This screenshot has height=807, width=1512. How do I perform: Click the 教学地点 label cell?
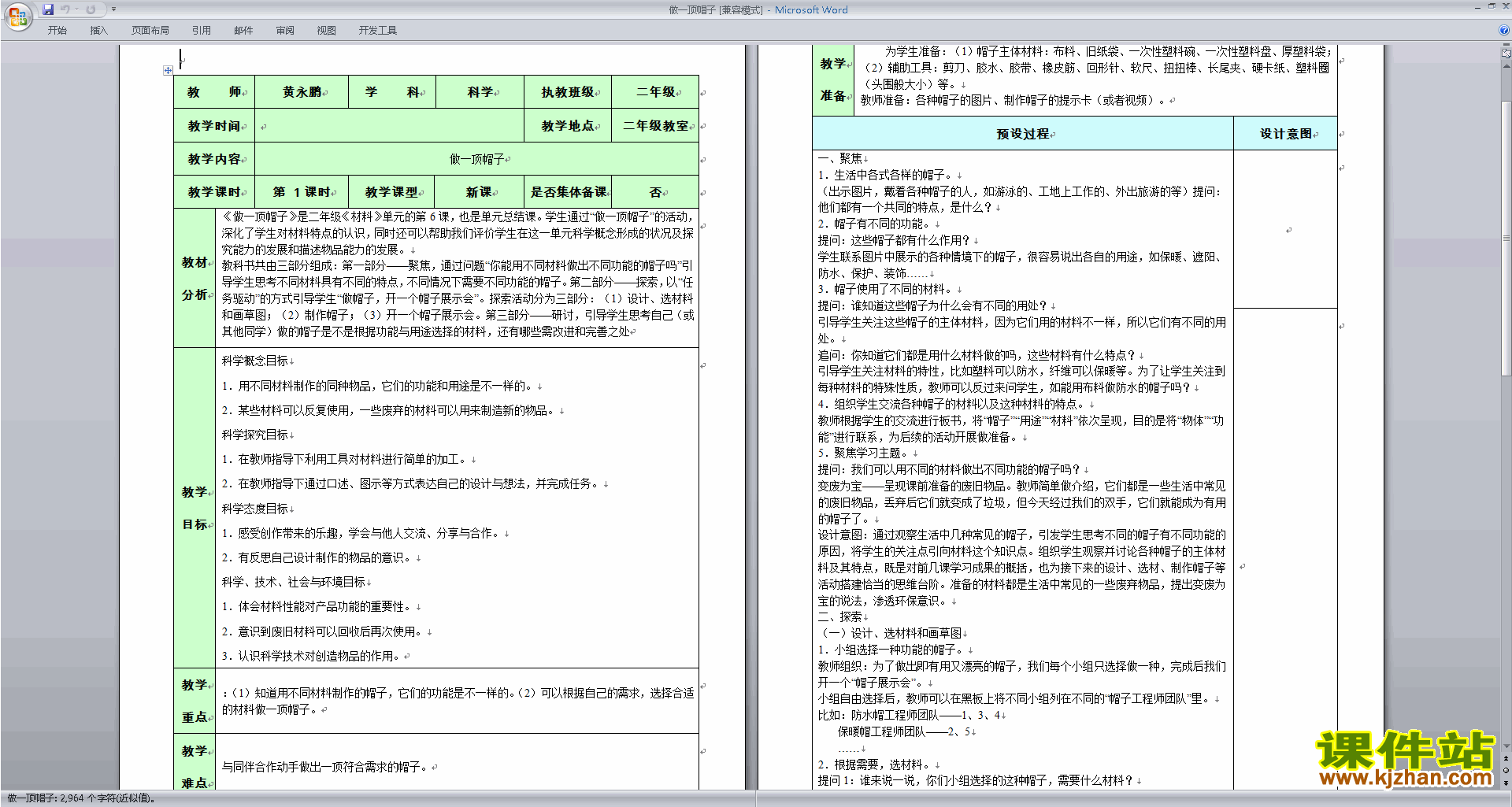(567, 126)
